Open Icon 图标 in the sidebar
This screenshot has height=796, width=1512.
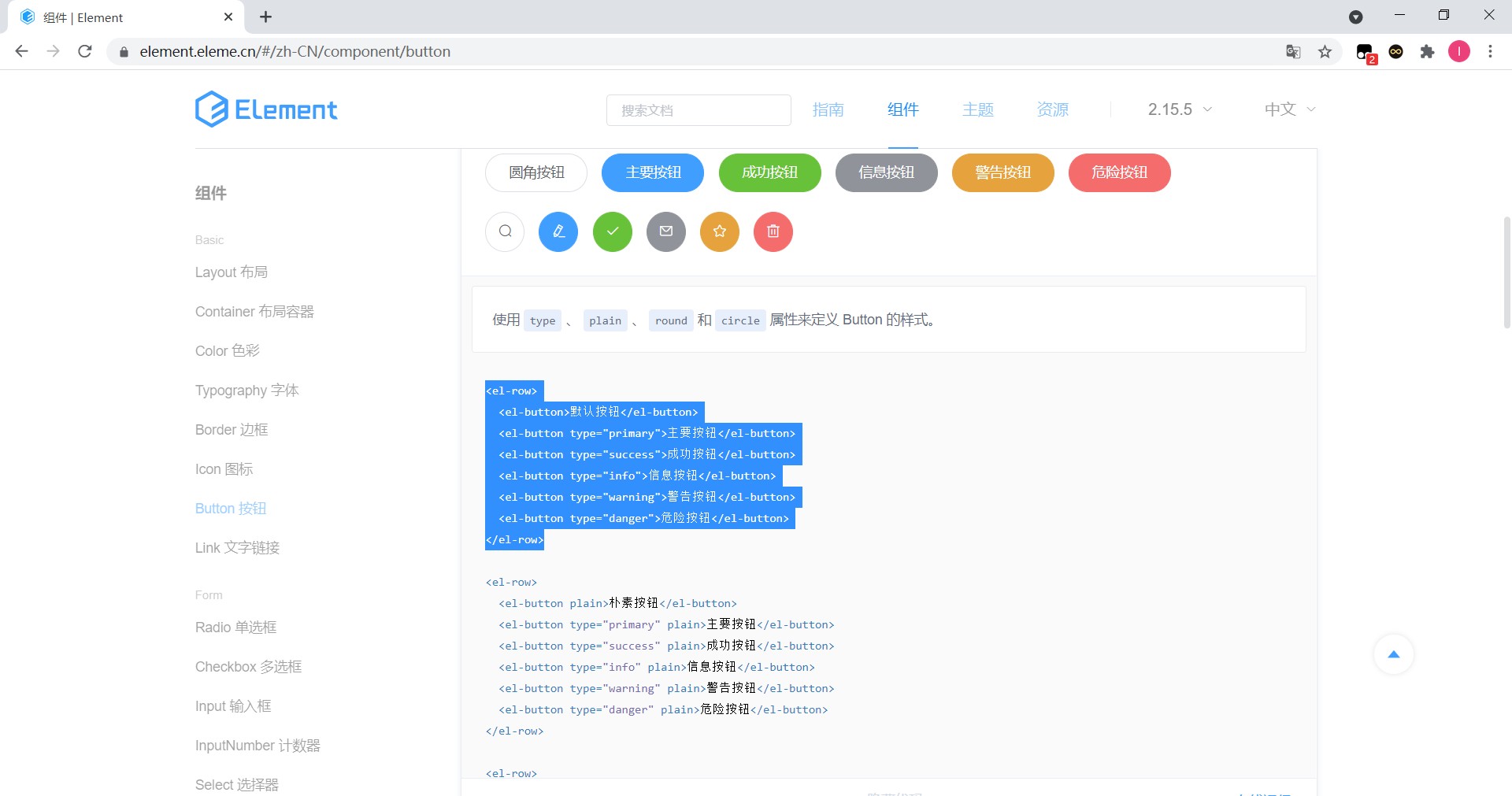click(x=224, y=469)
